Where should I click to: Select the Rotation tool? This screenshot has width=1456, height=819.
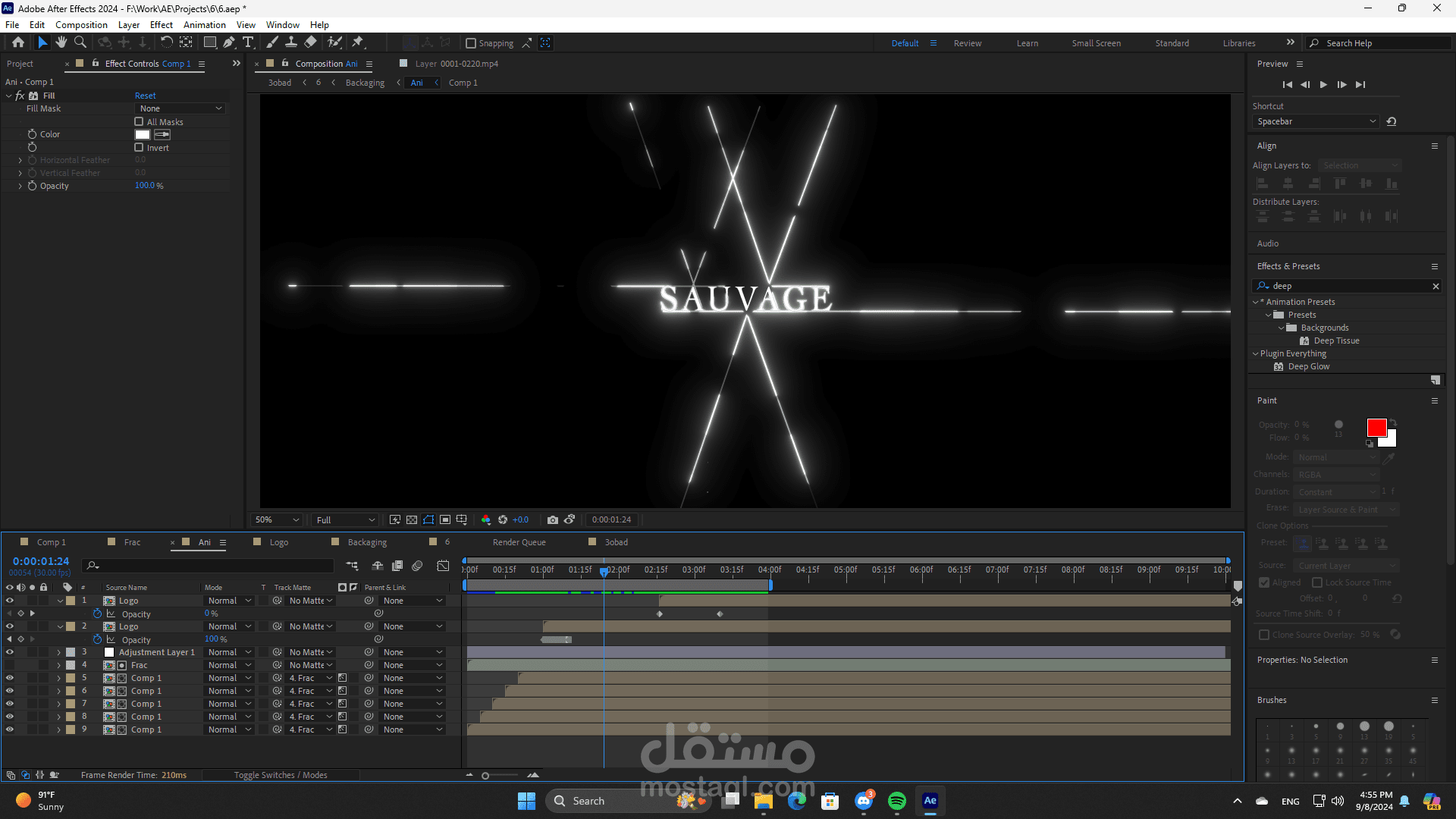167,42
